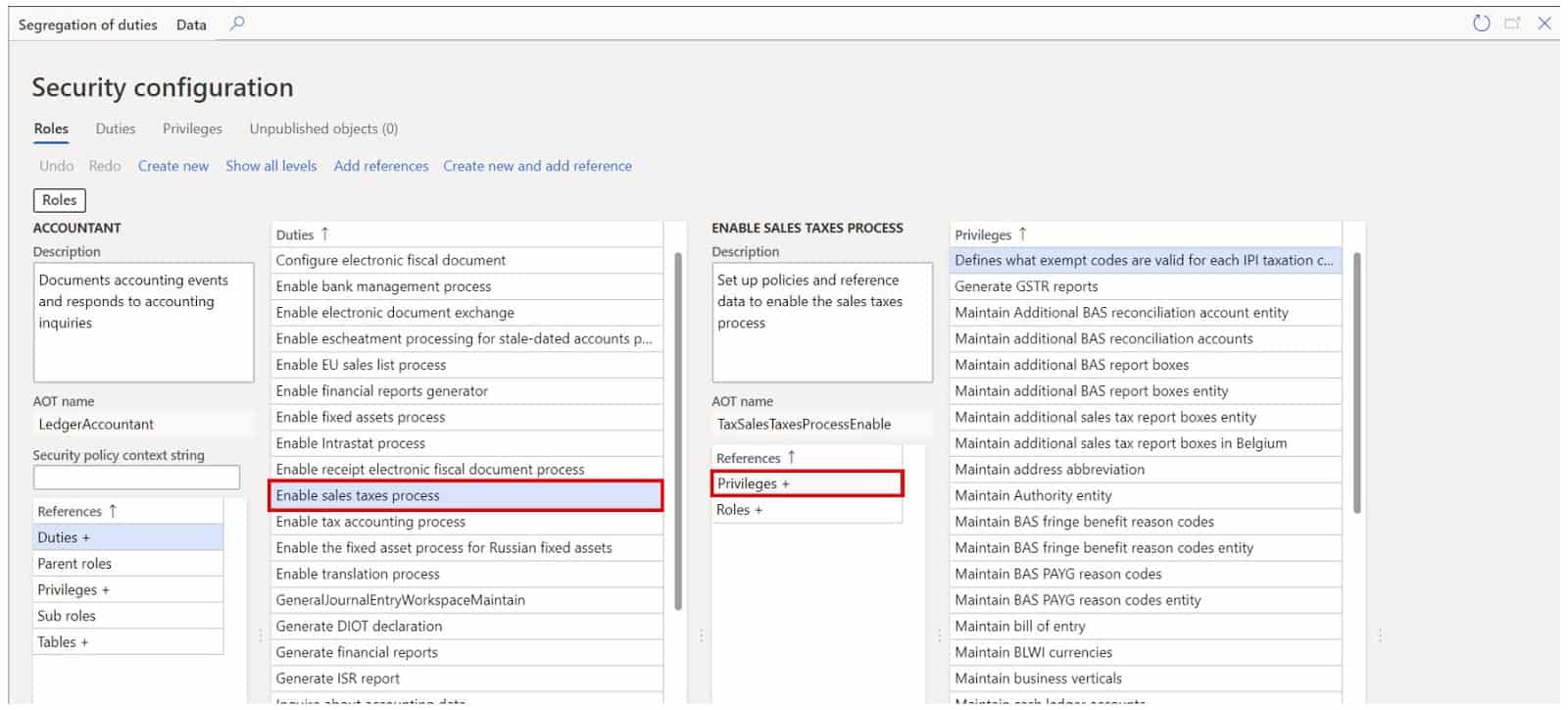Close the Security configuration page
This screenshot has height=710, width=1568.
pos(1544,24)
